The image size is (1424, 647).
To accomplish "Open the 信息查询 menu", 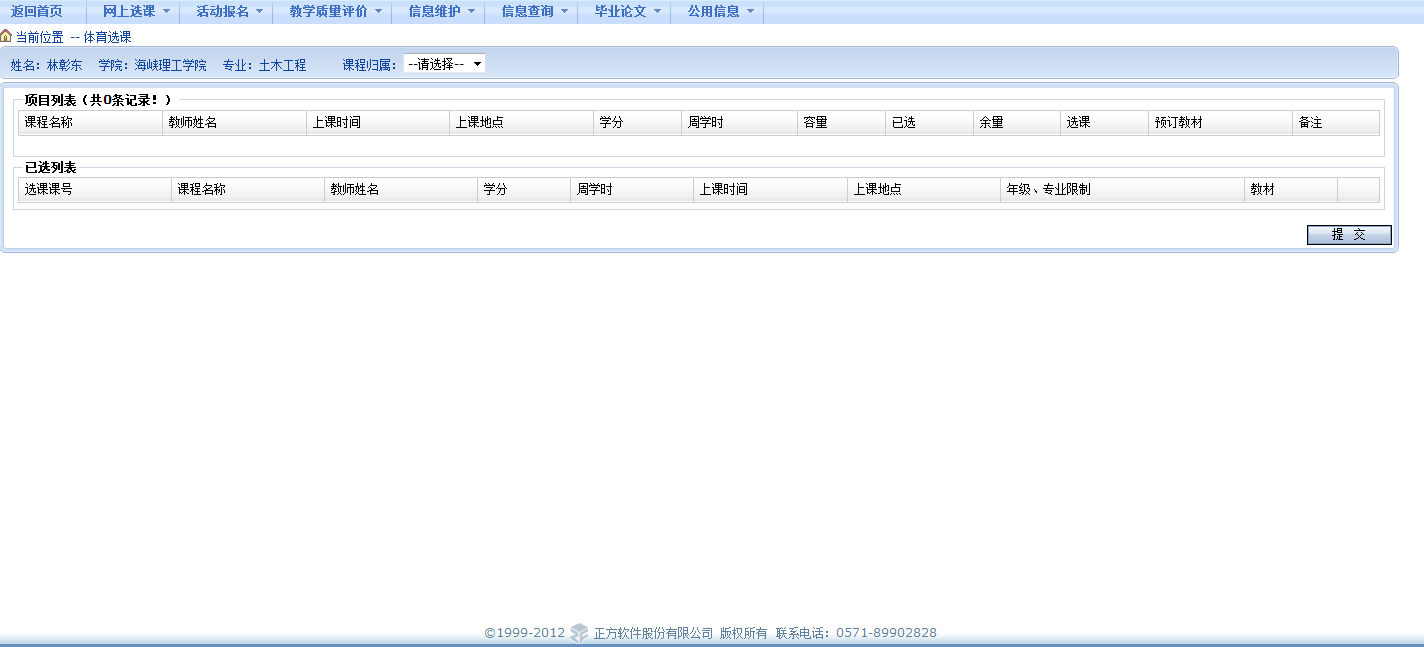I will [x=527, y=12].
